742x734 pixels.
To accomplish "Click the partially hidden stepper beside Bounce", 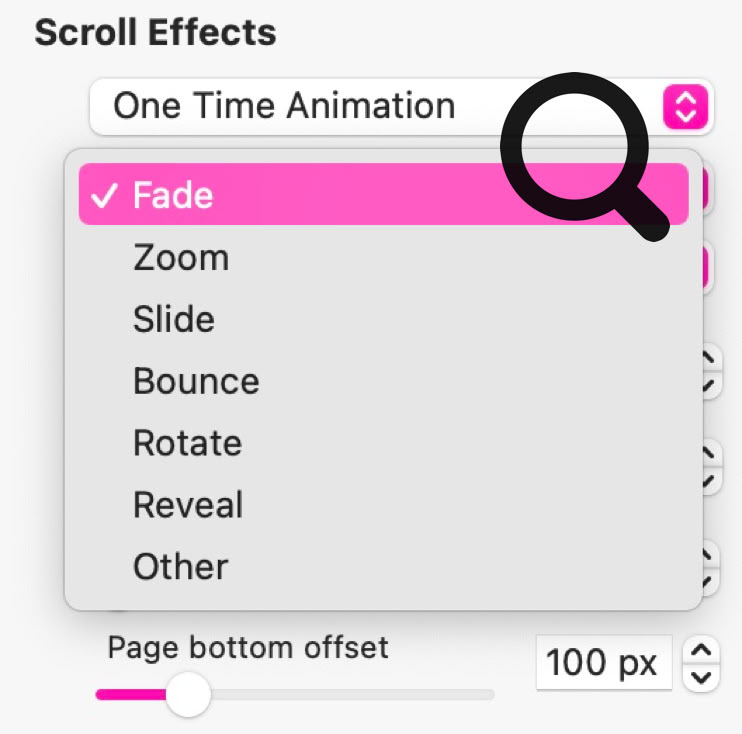I will [x=708, y=372].
